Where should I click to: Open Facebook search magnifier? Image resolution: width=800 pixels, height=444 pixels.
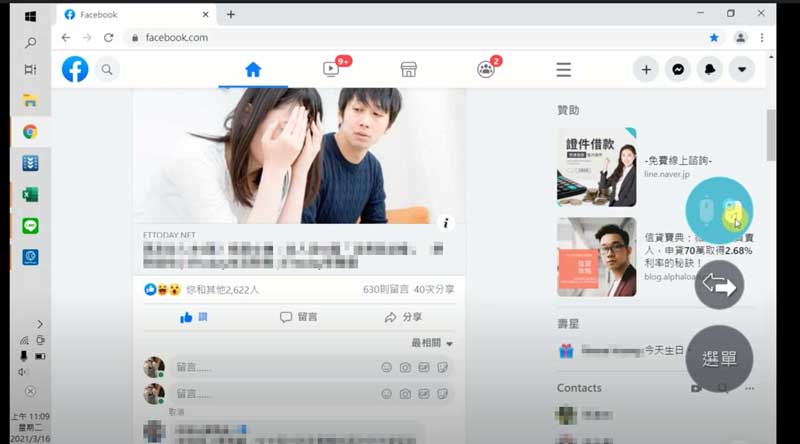(x=107, y=69)
